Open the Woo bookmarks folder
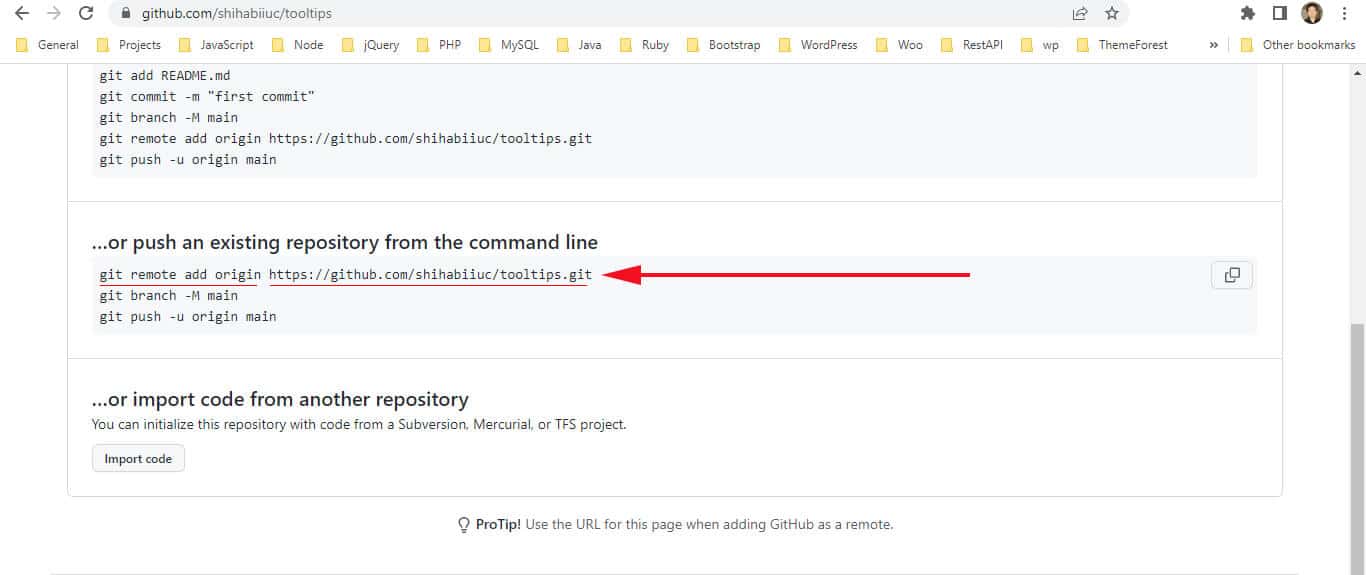1366x575 pixels. pos(899,45)
